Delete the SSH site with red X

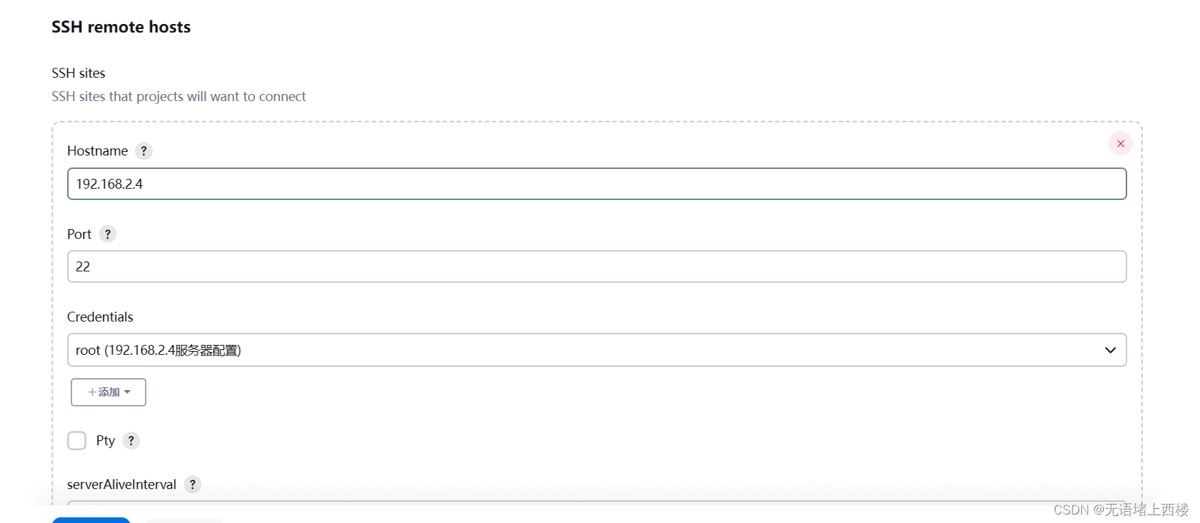point(1120,144)
